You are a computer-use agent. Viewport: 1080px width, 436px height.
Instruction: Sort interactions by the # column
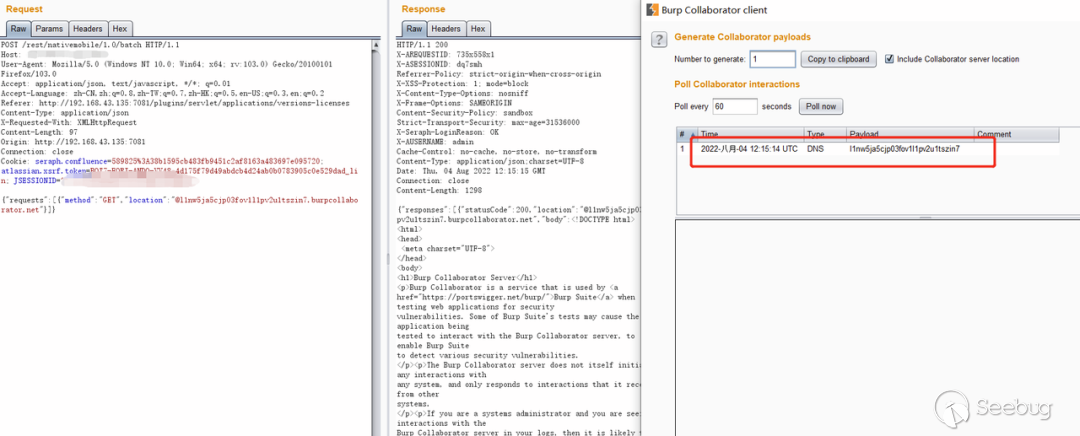pyautogui.click(x=682, y=134)
